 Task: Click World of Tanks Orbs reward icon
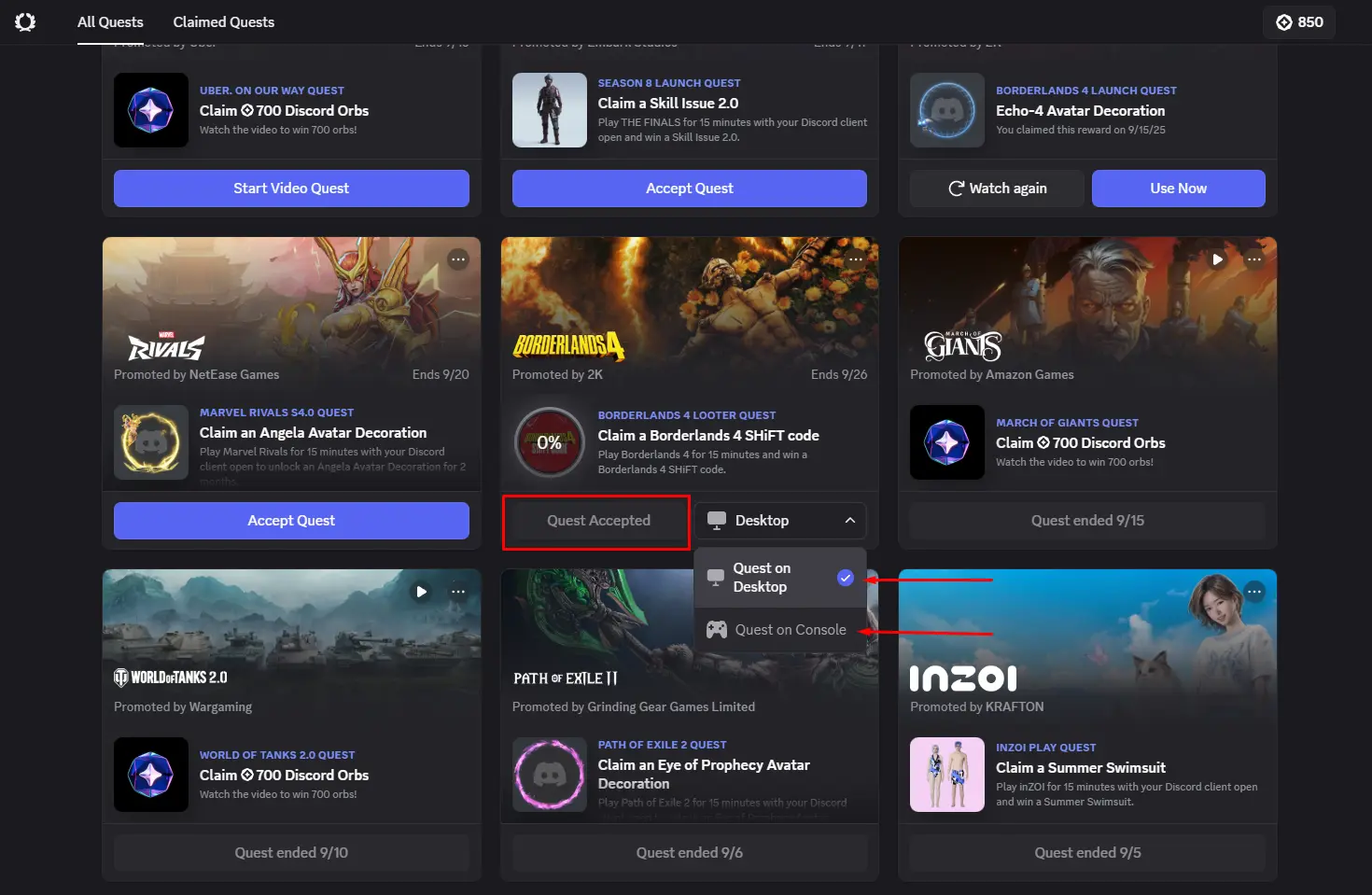[x=151, y=775]
